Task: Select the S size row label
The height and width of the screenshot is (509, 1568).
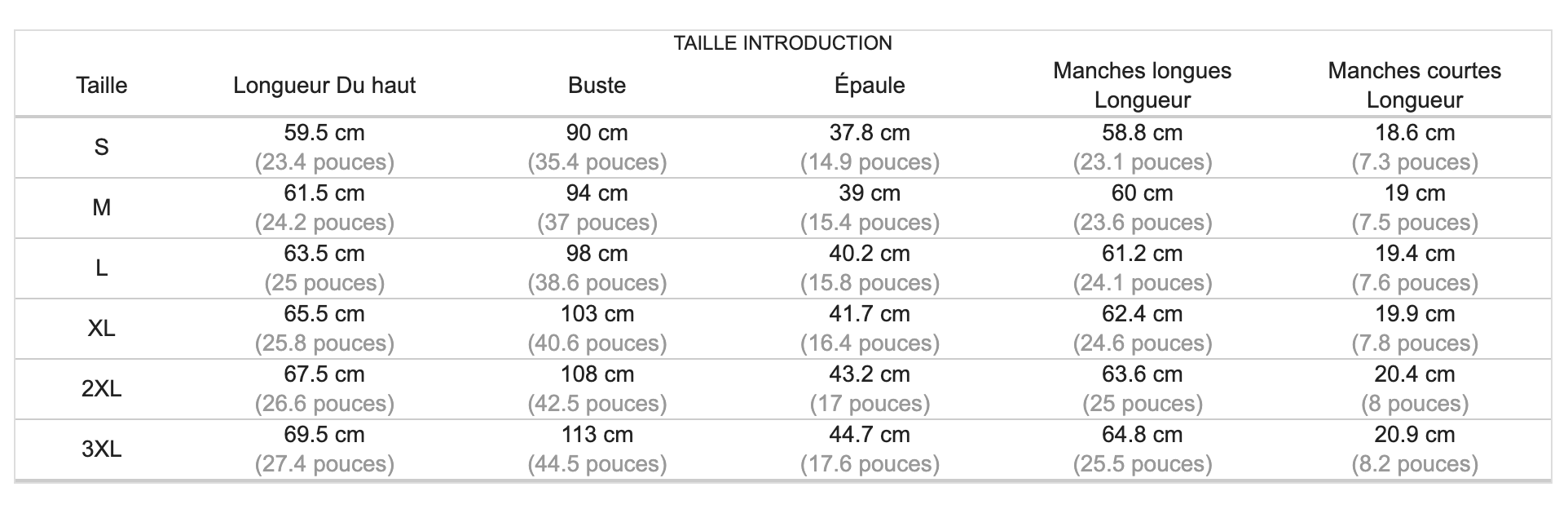Action: (102, 148)
